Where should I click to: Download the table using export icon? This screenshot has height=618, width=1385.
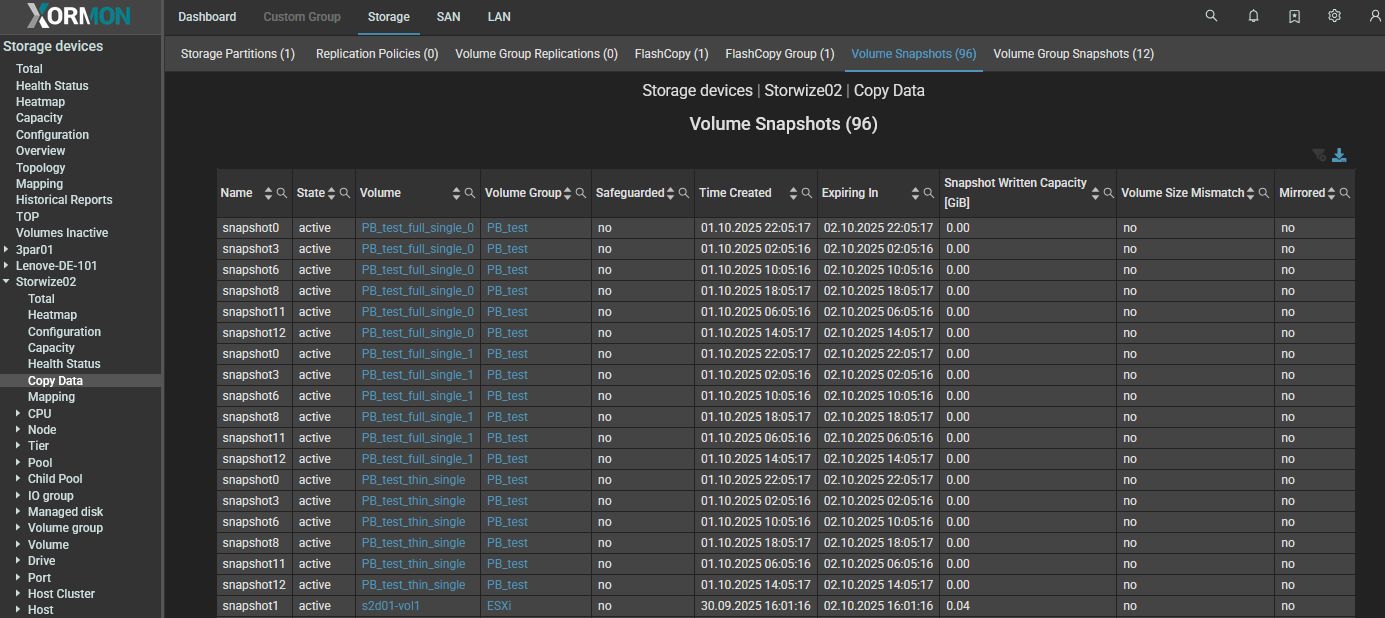(x=1340, y=155)
